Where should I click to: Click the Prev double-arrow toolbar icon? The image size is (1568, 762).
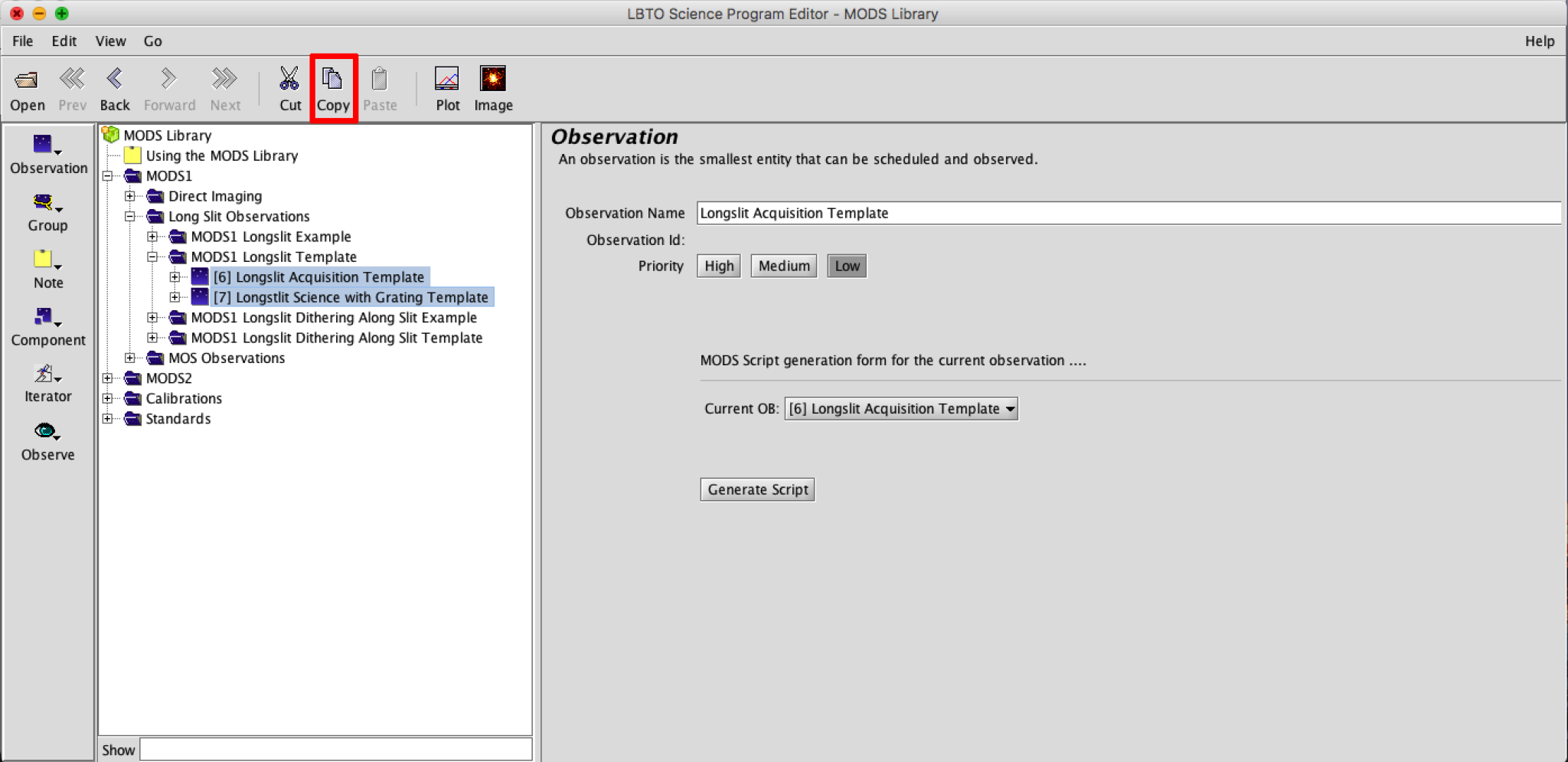[x=72, y=79]
